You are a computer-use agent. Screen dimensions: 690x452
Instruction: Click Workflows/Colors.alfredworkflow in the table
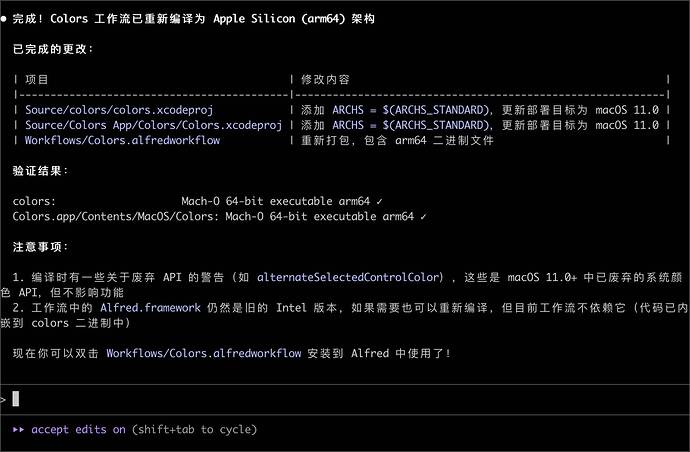pyautogui.click(x=122, y=140)
